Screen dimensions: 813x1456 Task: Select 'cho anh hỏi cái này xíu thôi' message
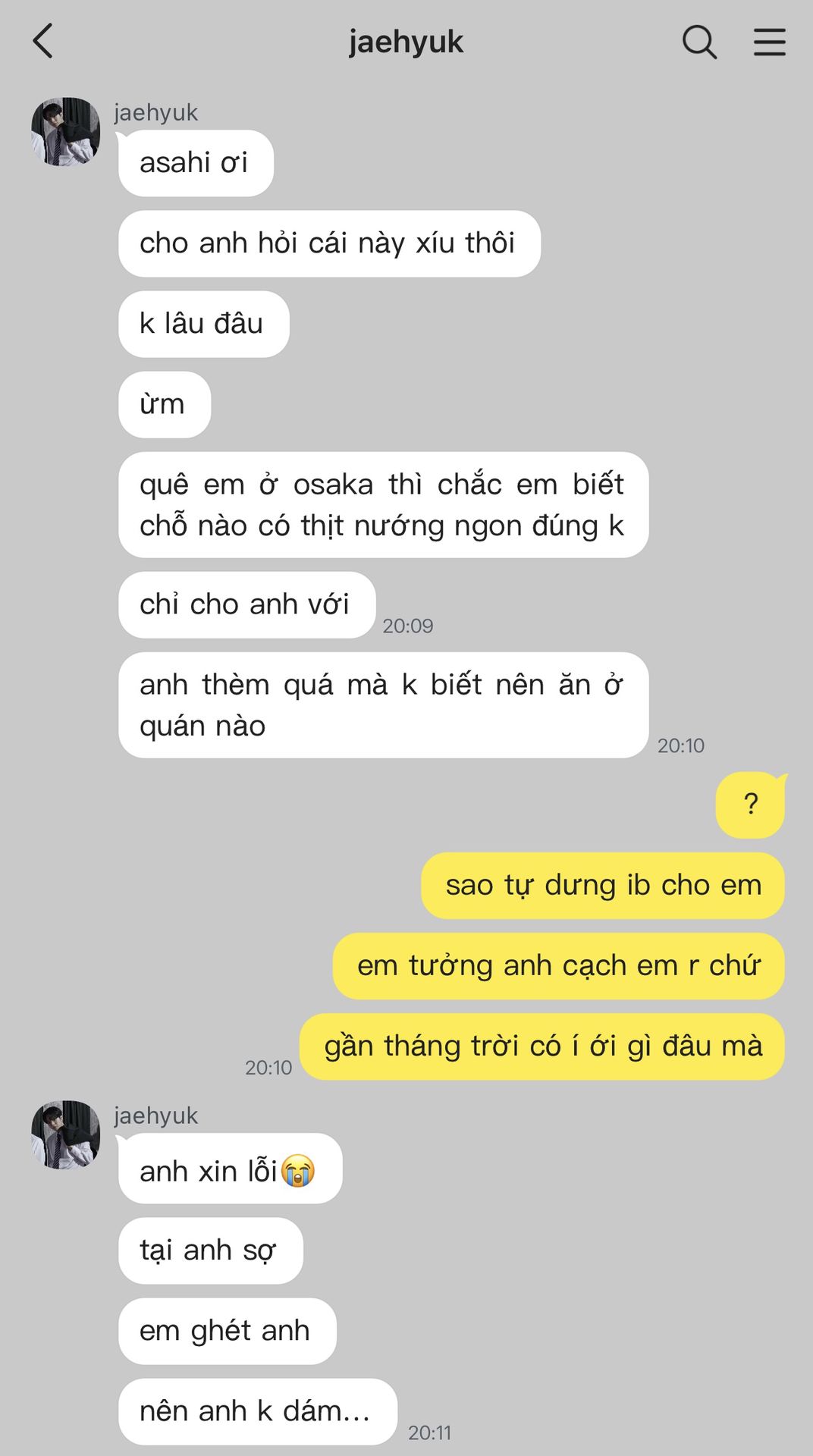pyautogui.click(x=329, y=243)
